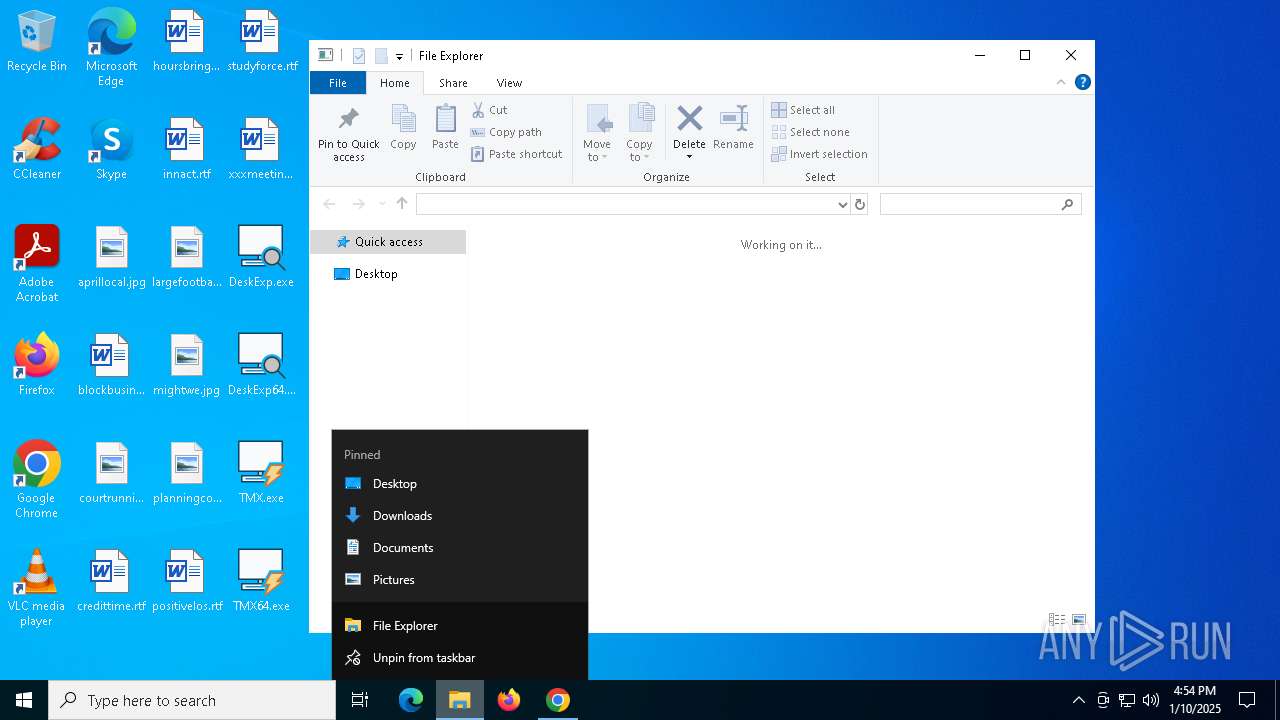Open pinned Documents in jump list
Image resolution: width=1280 pixels, height=720 pixels.
pyautogui.click(x=460, y=548)
